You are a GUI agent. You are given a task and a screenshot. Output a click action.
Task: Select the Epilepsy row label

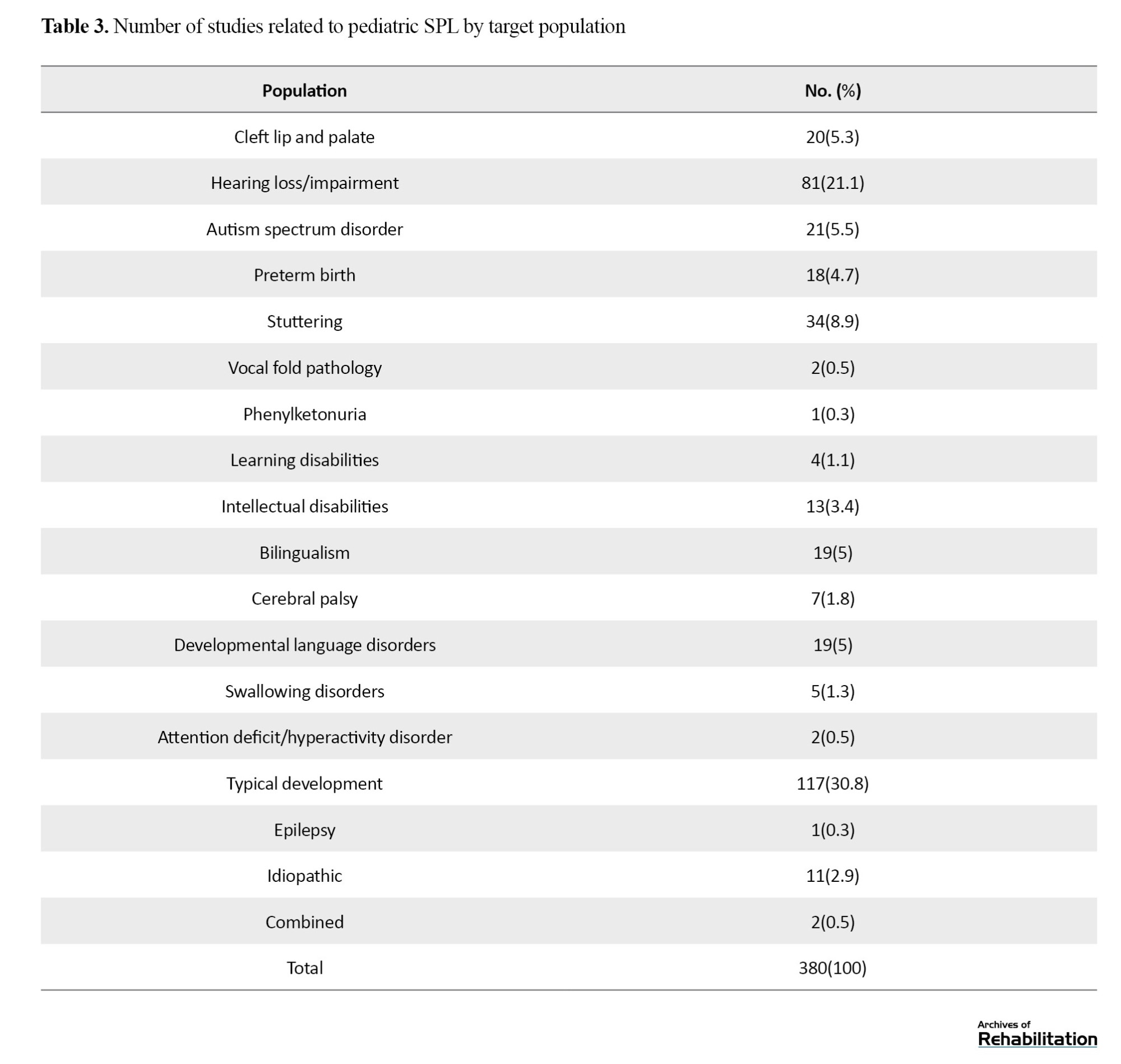pyautogui.click(x=304, y=830)
